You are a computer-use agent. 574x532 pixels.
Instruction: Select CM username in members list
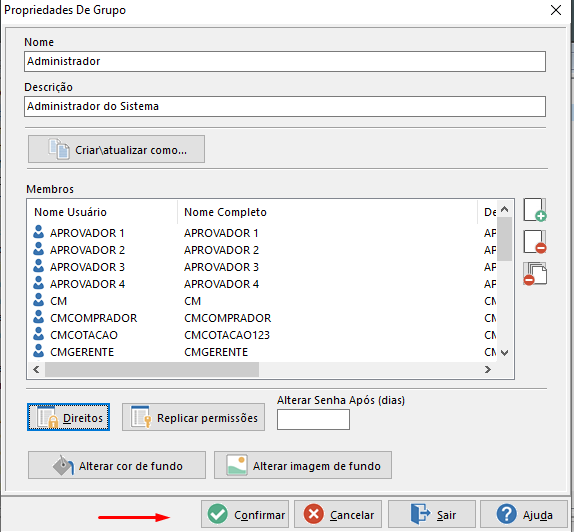click(59, 301)
